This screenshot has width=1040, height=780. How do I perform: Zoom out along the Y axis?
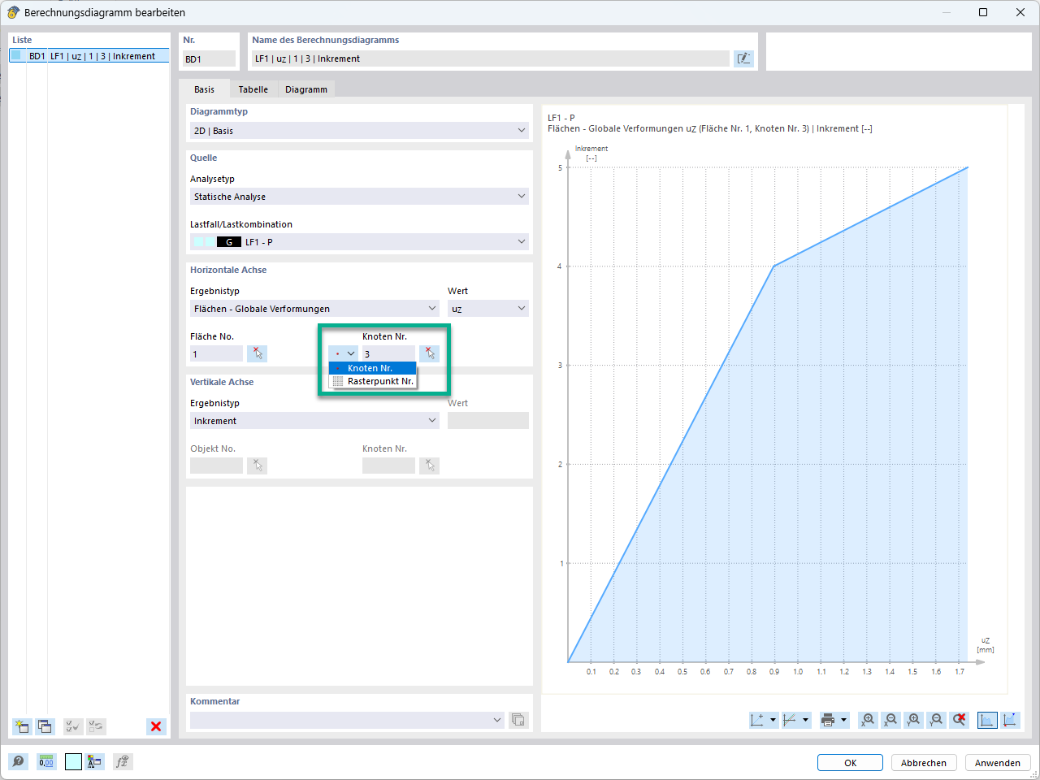click(936, 720)
